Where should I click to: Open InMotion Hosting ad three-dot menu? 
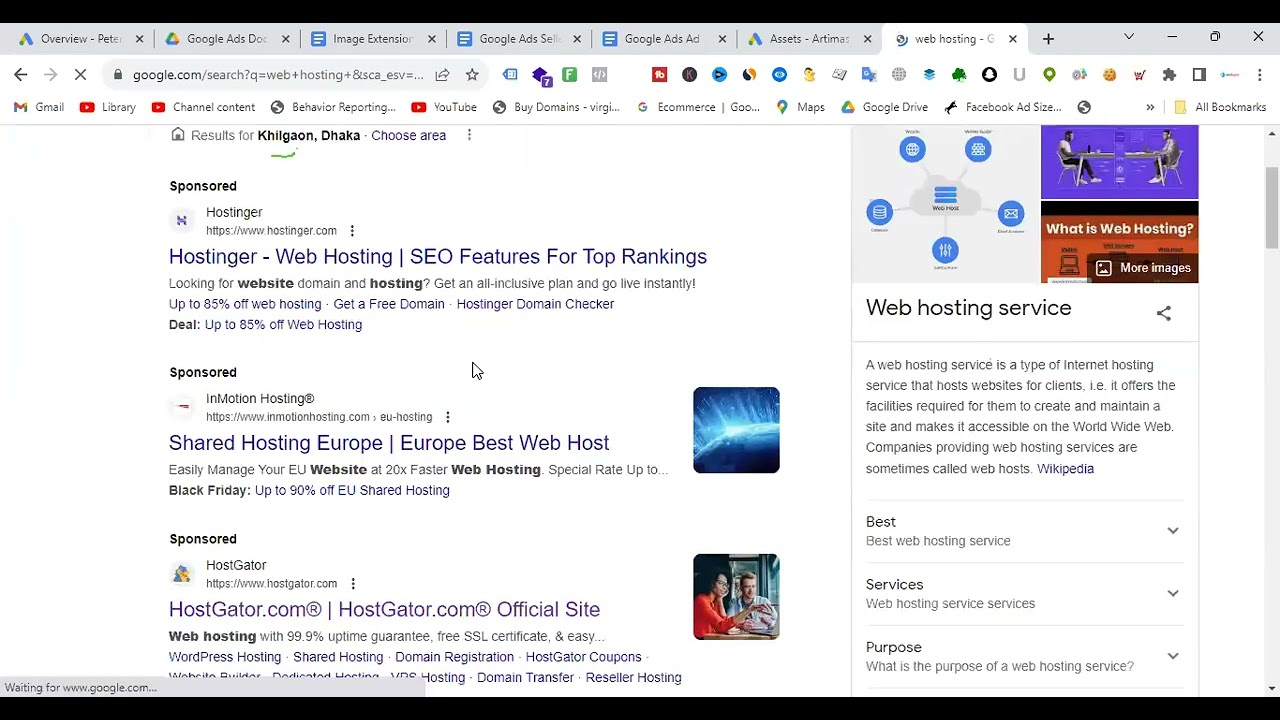tap(448, 417)
